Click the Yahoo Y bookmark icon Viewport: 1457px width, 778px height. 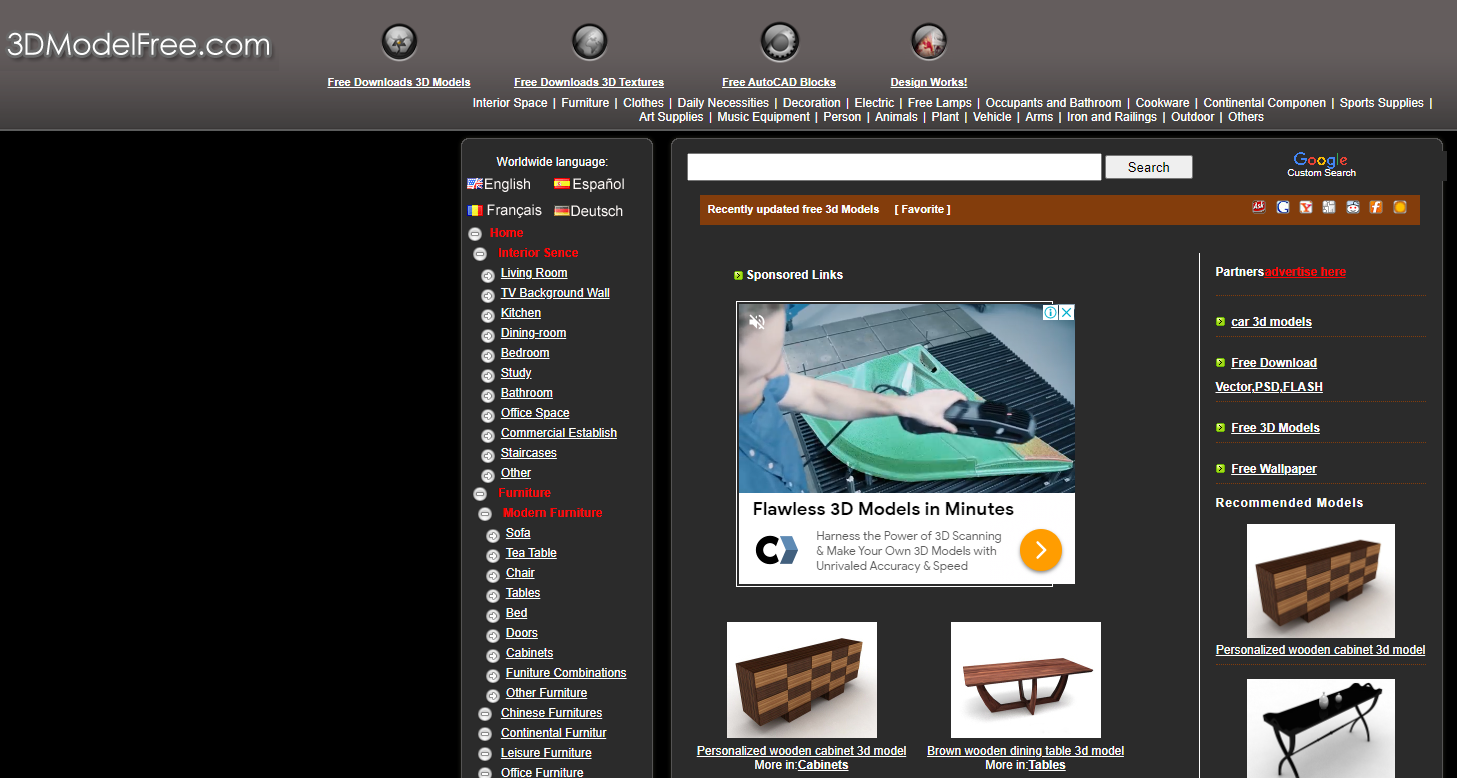(1306, 207)
